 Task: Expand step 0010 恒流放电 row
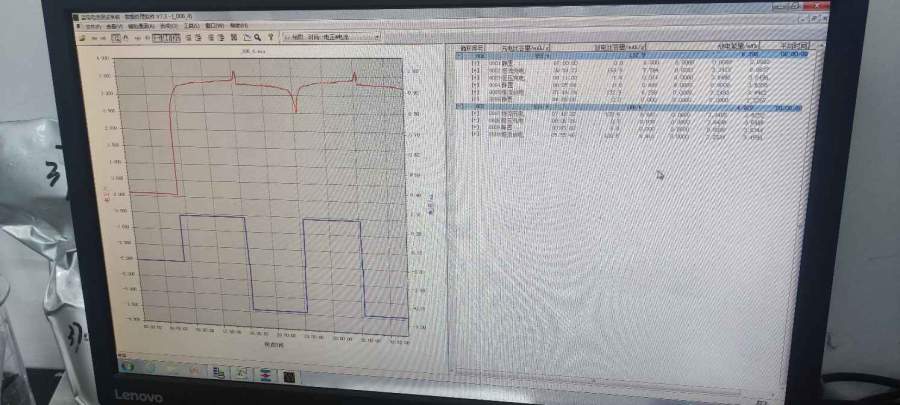click(475, 135)
